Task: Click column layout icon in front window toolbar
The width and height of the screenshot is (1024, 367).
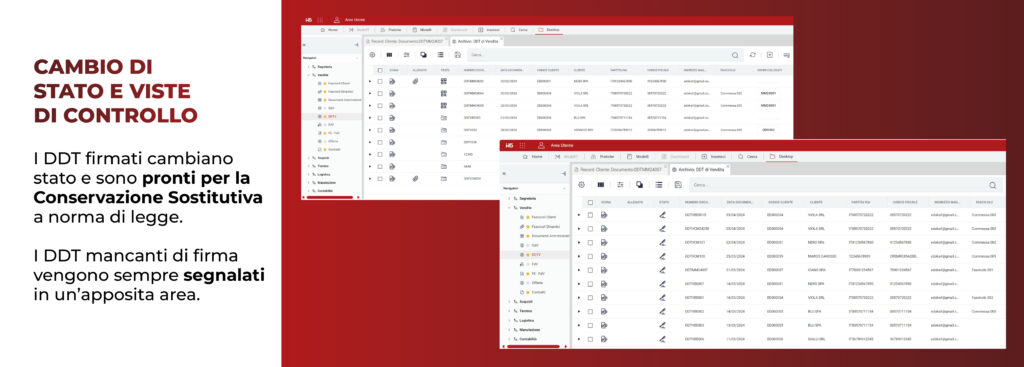Action: click(601, 185)
